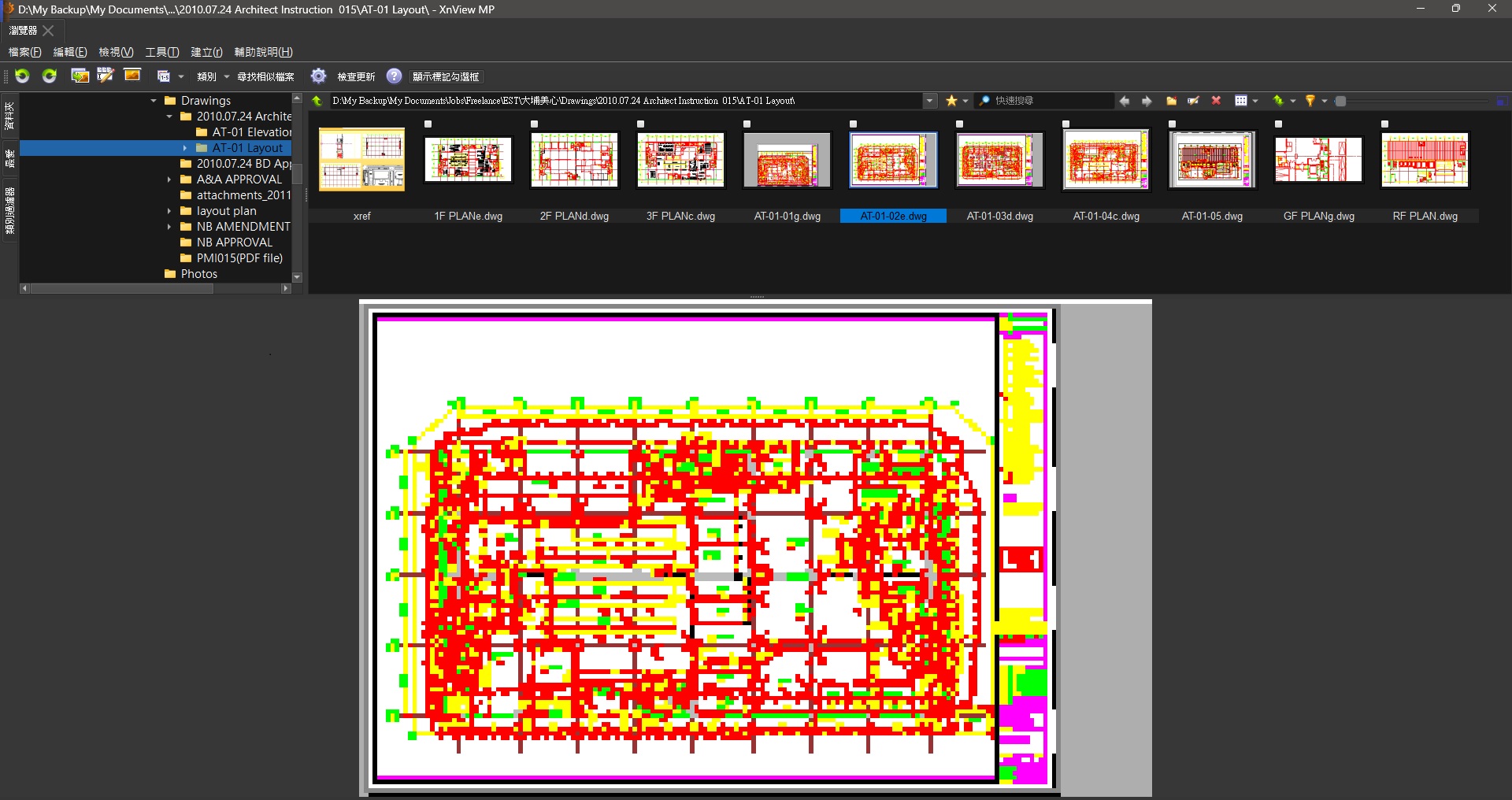
Task: Click the rotate-left refresh icon in the toolbar
Action: pyautogui.click(x=22, y=76)
